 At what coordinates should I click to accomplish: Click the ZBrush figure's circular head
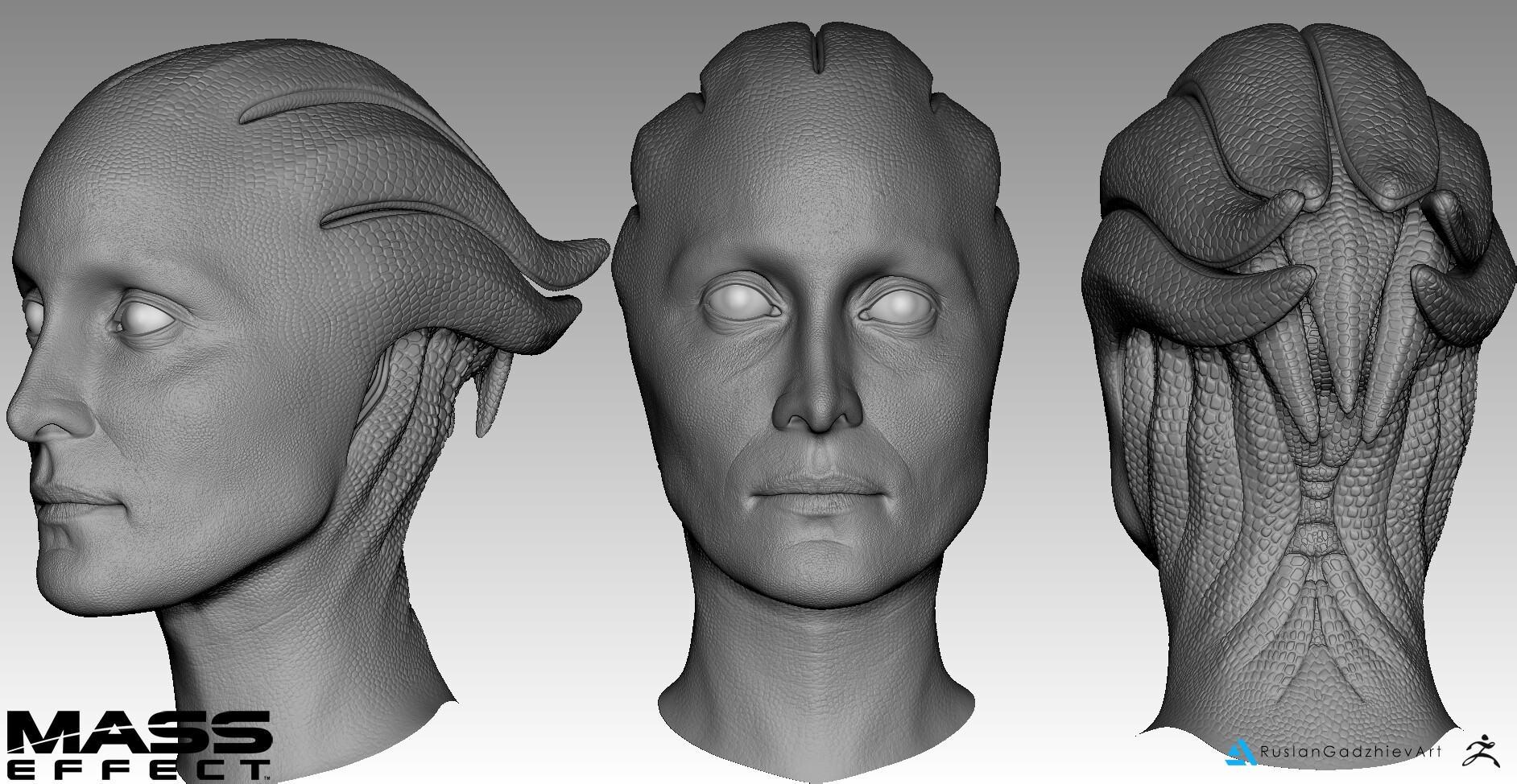point(1485,737)
